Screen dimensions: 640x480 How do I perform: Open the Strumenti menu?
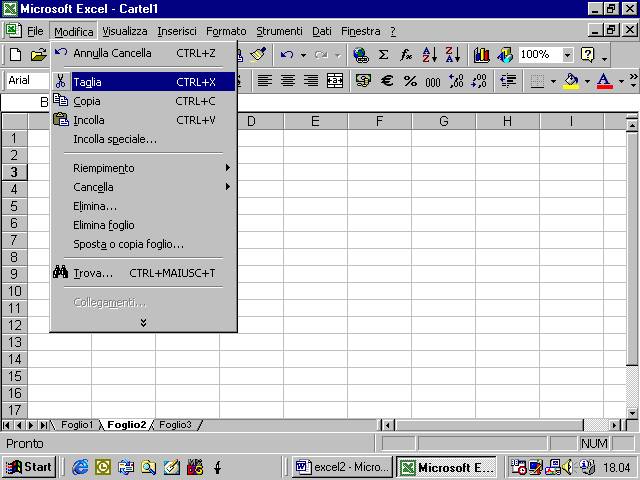tap(279, 31)
